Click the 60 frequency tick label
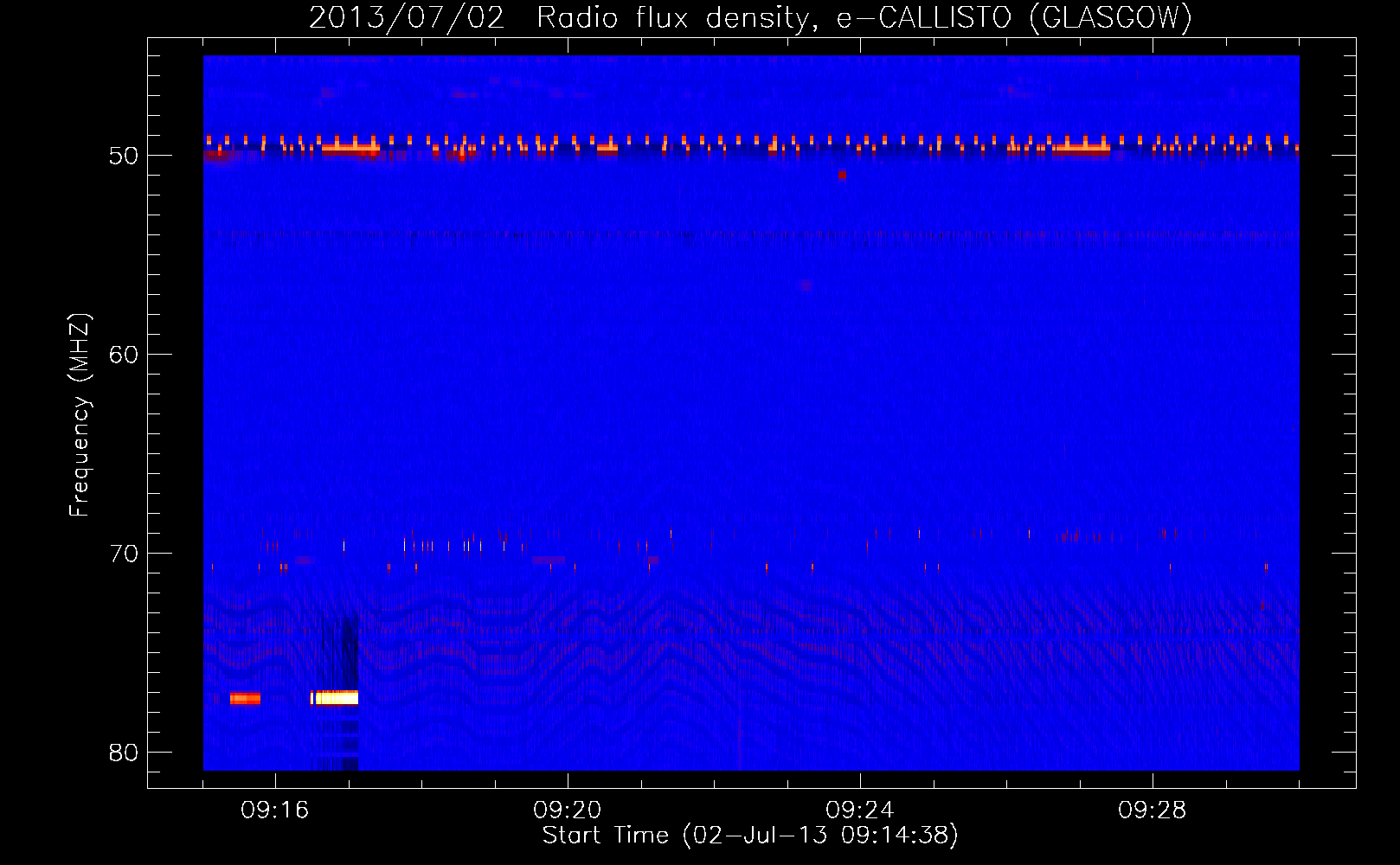 click(x=124, y=355)
